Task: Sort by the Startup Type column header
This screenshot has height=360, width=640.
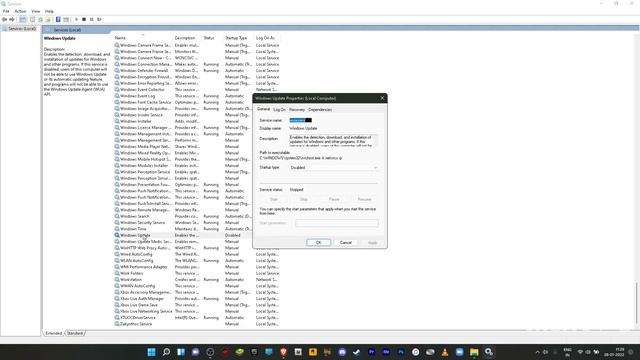Action: [238, 38]
